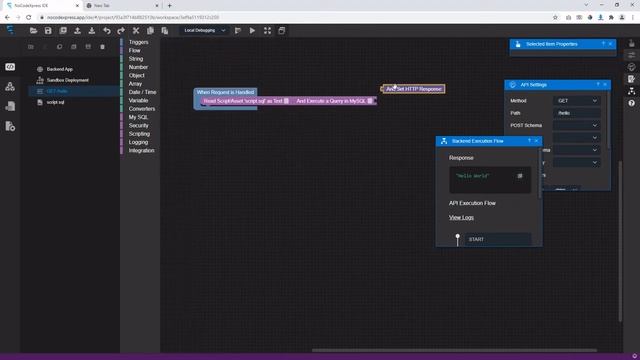The width and height of the screenshot is (640, 360).
Task: Paste with the toolbar paste icon
Action: [x=165, y=31]
